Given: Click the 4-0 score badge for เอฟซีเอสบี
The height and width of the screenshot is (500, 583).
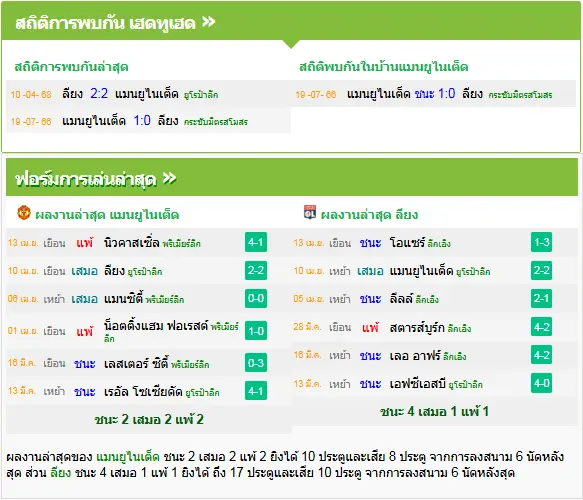Looking at the screenshot, I should [x=541, y=383].
